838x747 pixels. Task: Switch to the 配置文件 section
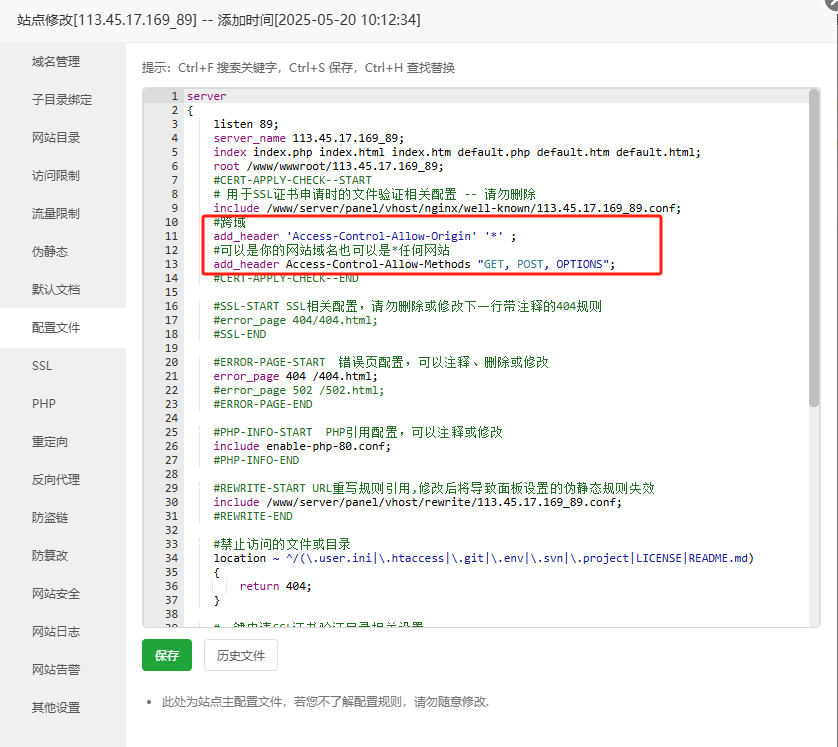(54, 327)
